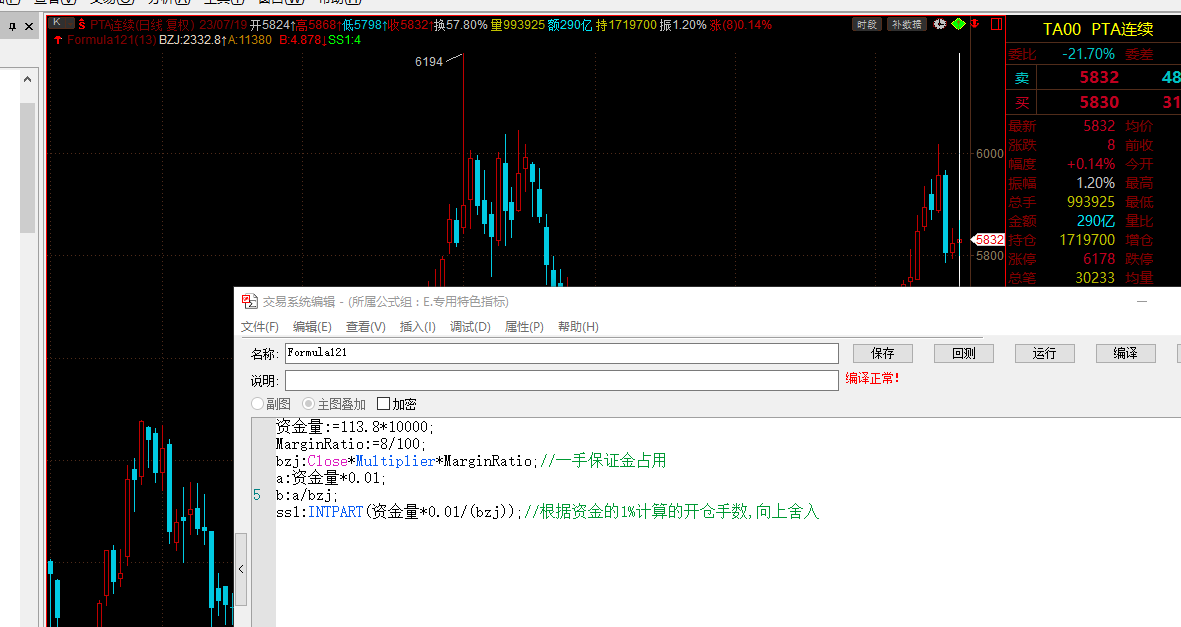This screenshot has height=627, width=1181.
Task: Click the 金额 value 290亿
Action: click(1096, 221)
